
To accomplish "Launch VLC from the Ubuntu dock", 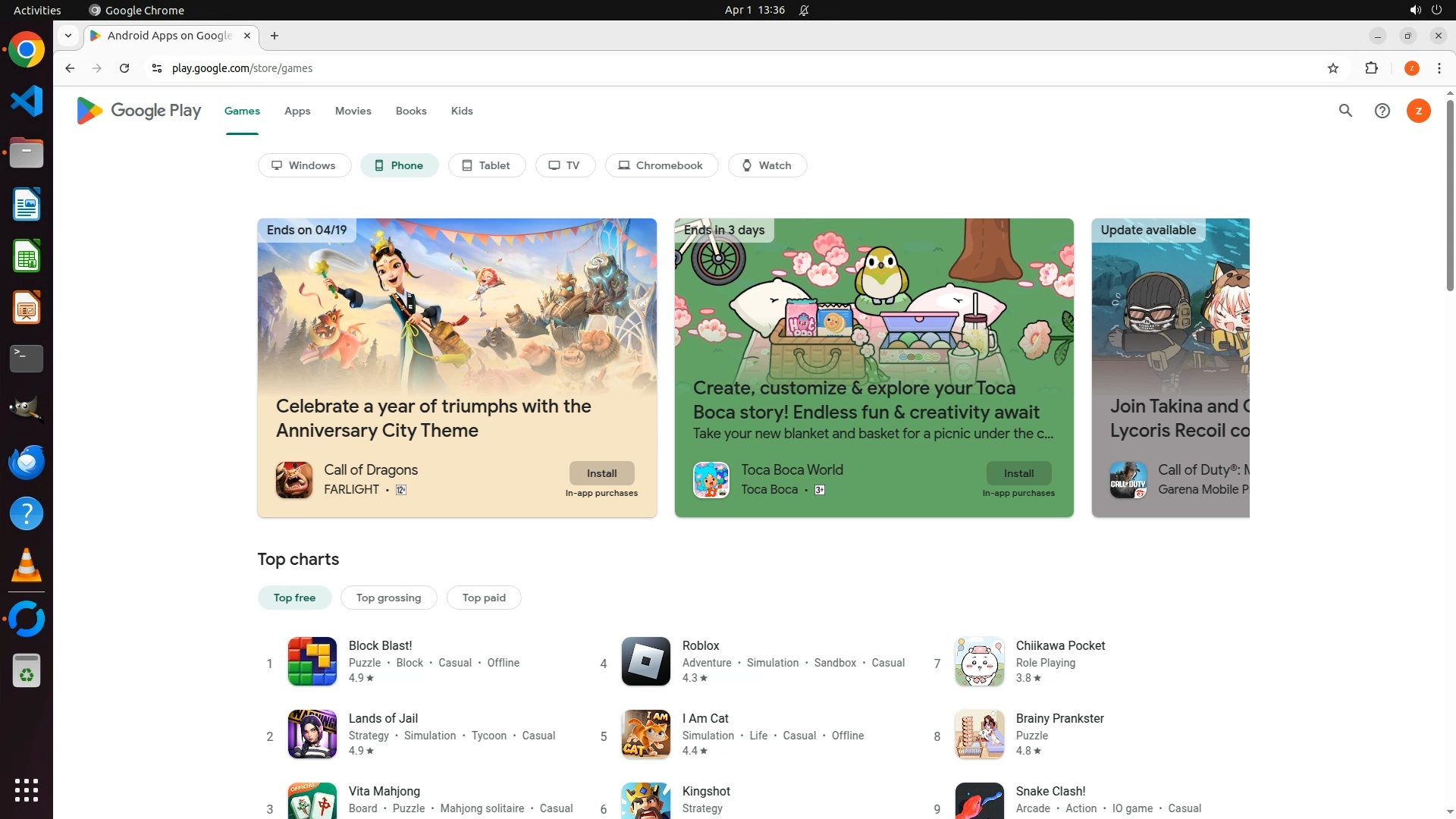I will point(27,566).
